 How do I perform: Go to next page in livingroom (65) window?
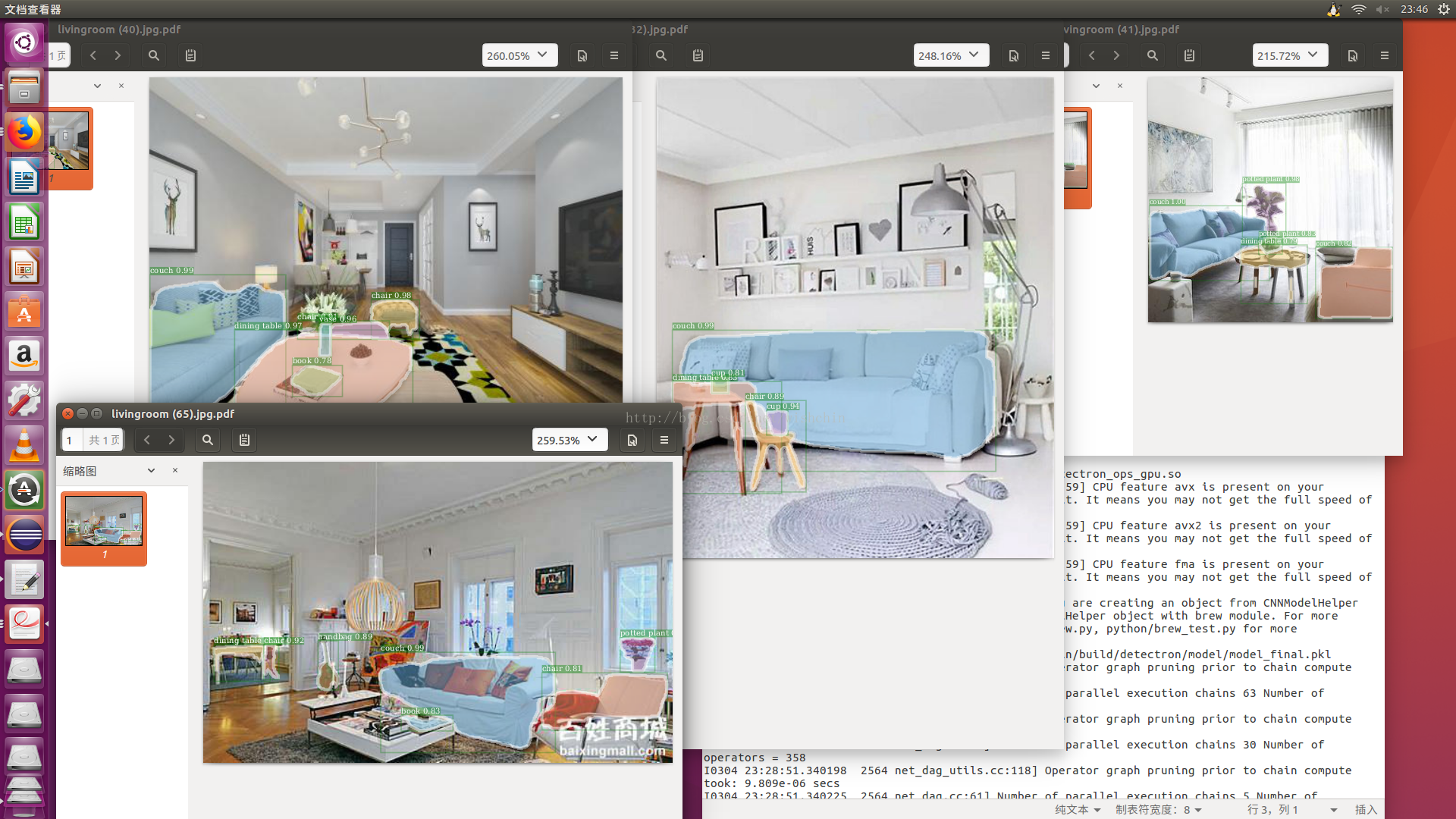point(171,440)
